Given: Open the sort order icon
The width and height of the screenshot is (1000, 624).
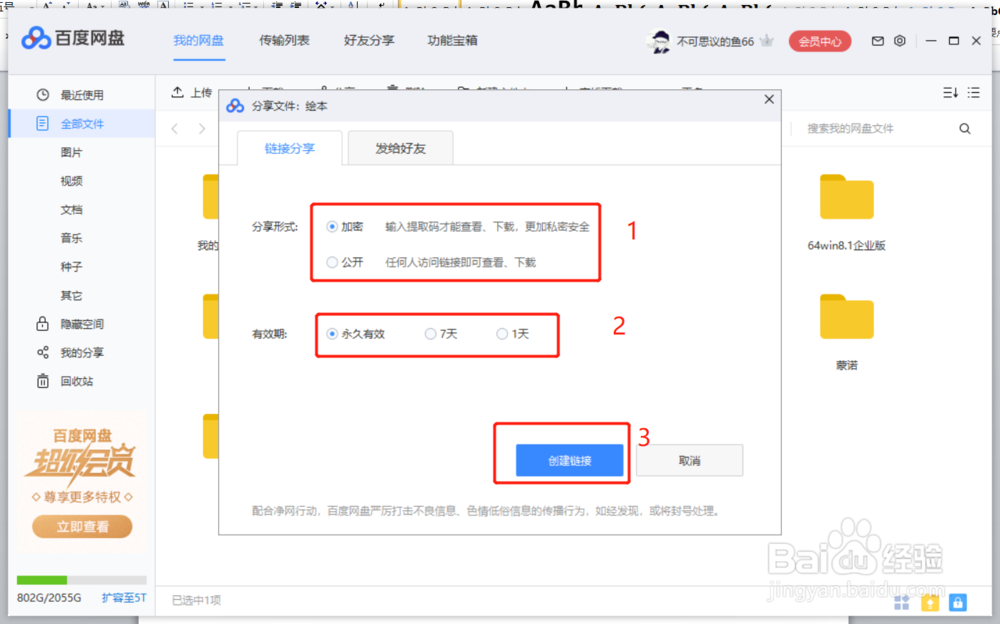Looking at the screenshot, I should [950, 93].
